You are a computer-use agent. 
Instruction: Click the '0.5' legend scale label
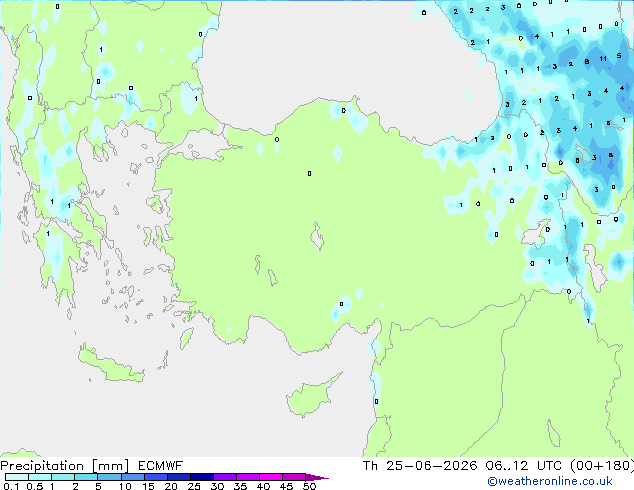coord(35,486)
